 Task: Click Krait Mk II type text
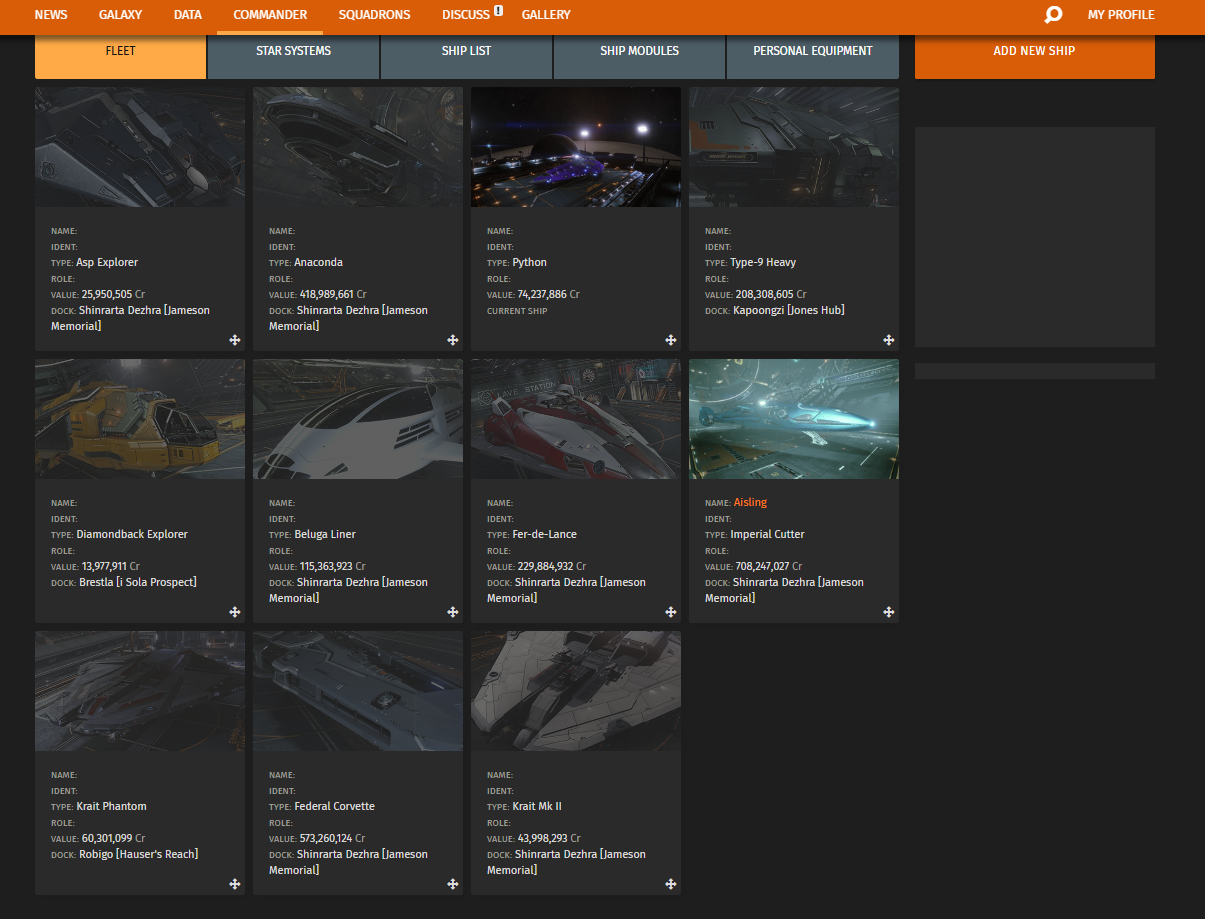coord(537,806)
